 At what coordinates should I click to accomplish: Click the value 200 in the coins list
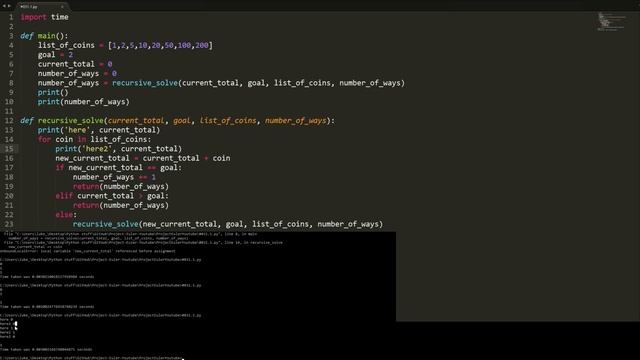click(x=202, y=45)
